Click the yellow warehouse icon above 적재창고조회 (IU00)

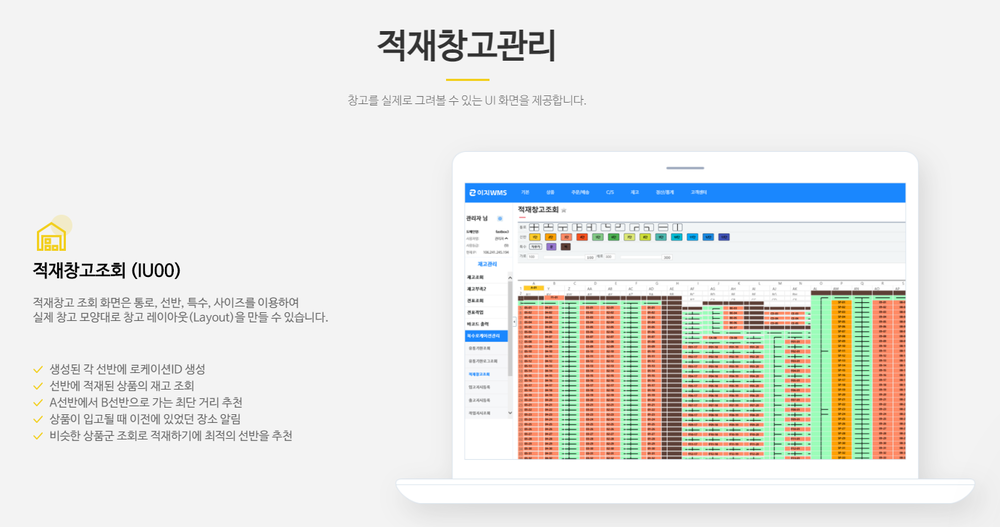pyautogui.click(x=51, y=237)
